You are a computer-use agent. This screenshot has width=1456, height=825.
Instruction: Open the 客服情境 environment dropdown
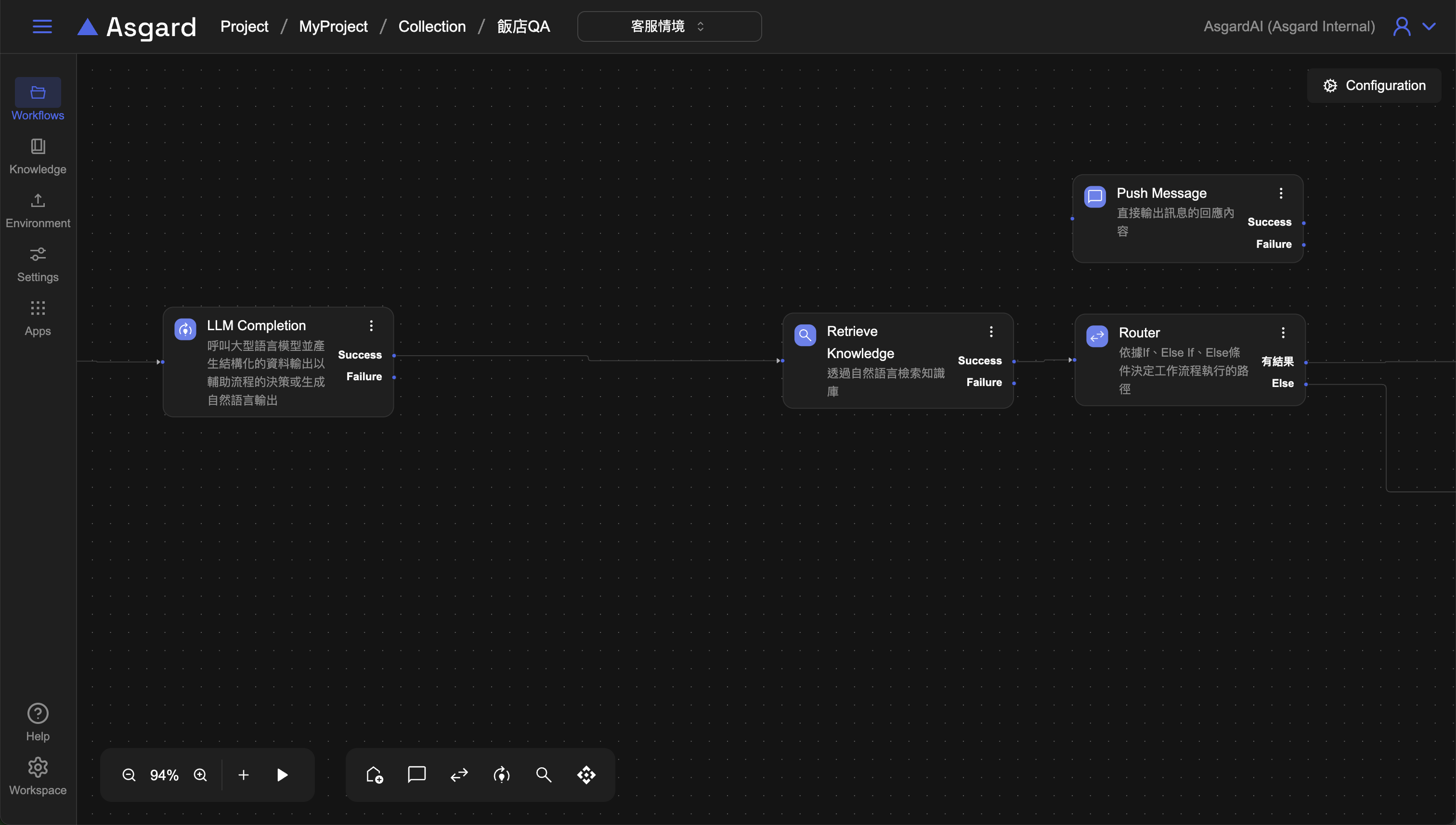(669, 26)
